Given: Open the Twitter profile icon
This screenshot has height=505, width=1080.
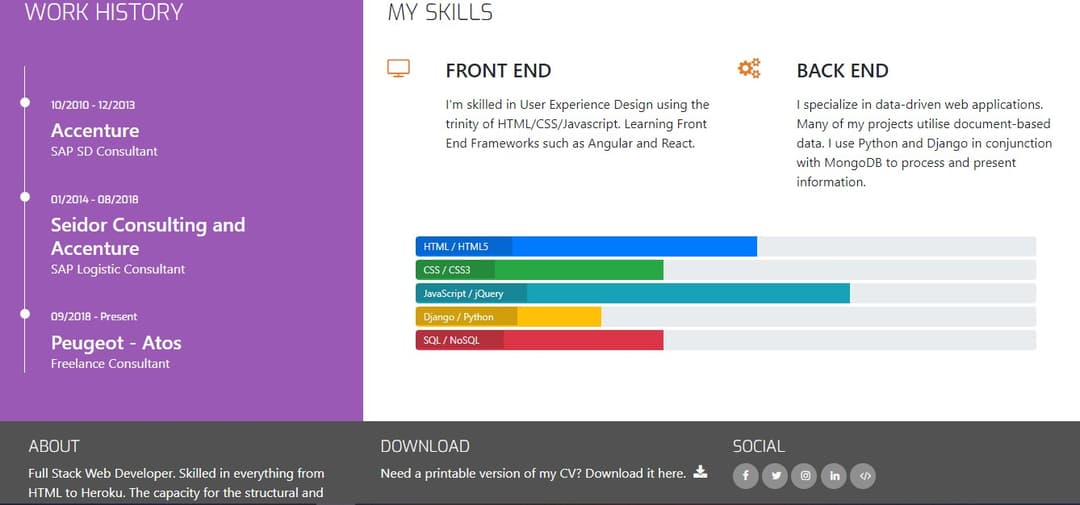Looking at the screenshot, I should point(775,476).
